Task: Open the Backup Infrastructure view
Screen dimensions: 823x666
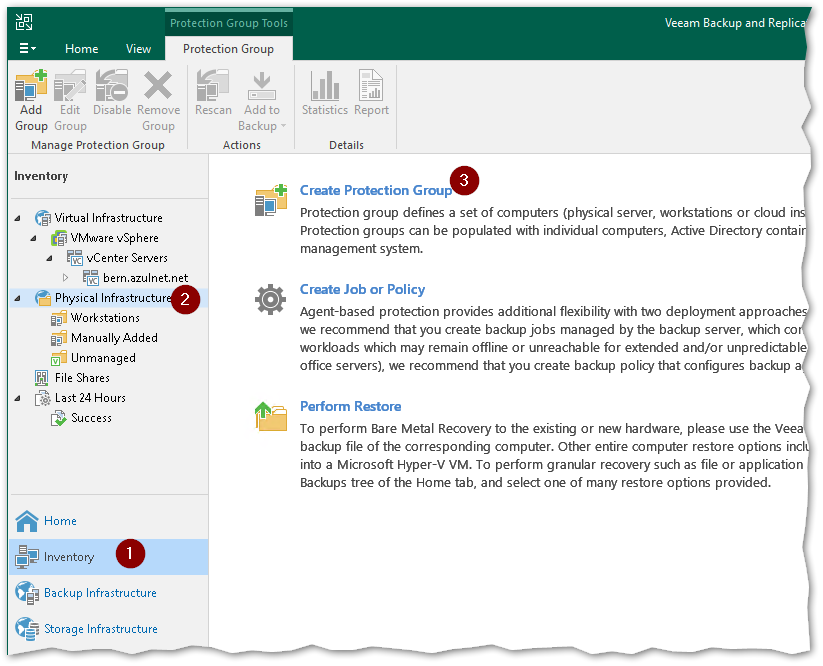Action: (x=100, y=593)
